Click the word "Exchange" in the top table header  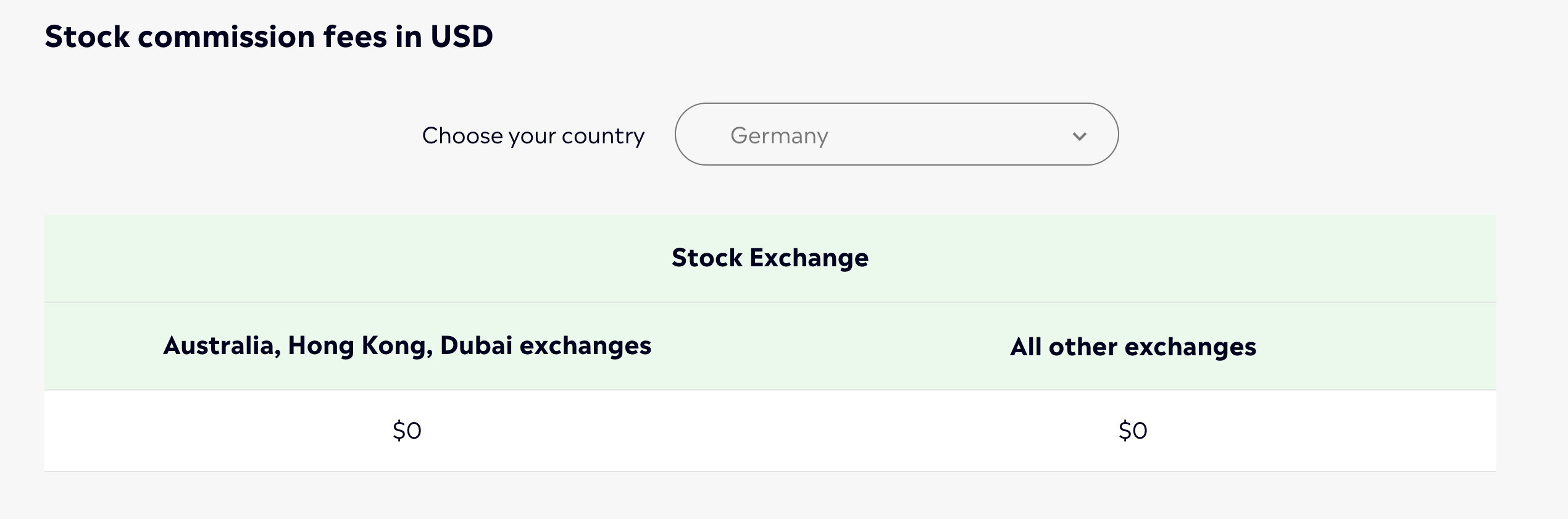(x=809, y=258)
